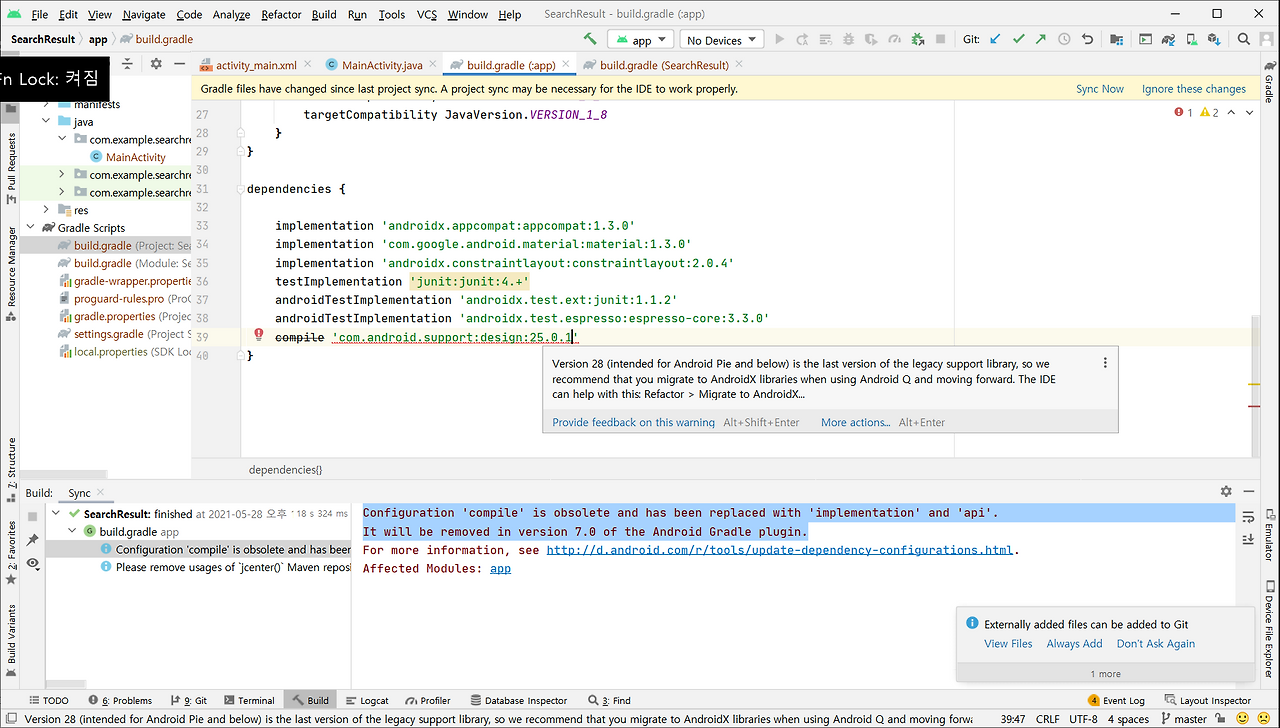Click the Stop square icon in toolbar
Screen dimensions: 1280x728
(940, 40)
